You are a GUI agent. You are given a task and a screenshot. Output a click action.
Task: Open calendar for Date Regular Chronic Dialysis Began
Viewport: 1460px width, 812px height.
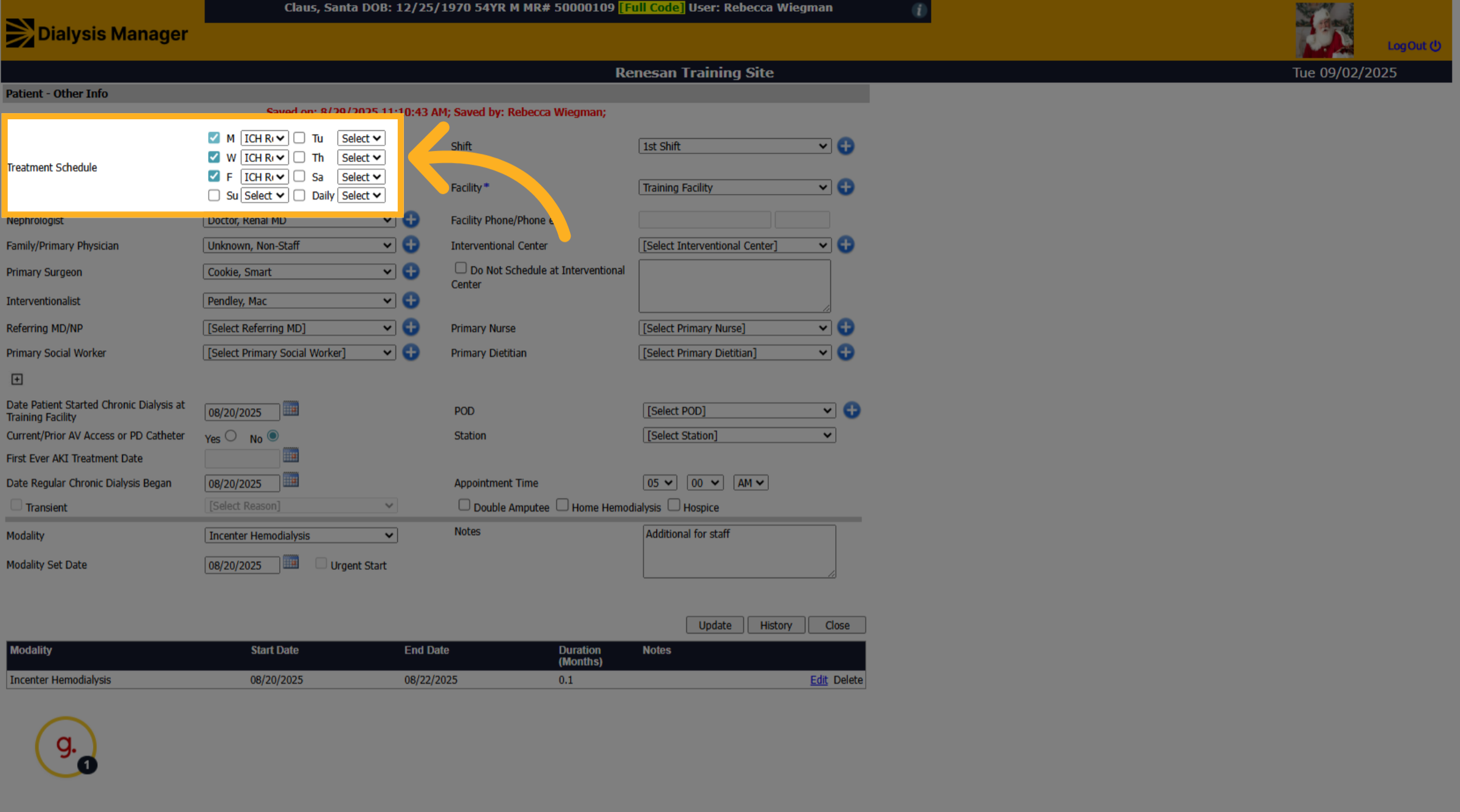(x=291, y=480)
